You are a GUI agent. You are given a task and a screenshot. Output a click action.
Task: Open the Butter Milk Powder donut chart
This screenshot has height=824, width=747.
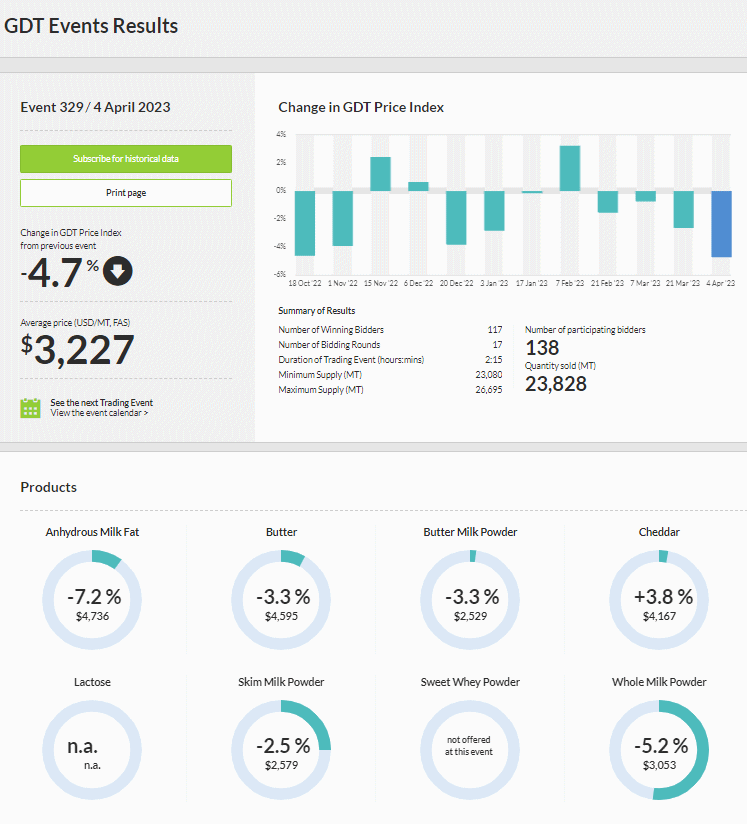tap(470, 600)
